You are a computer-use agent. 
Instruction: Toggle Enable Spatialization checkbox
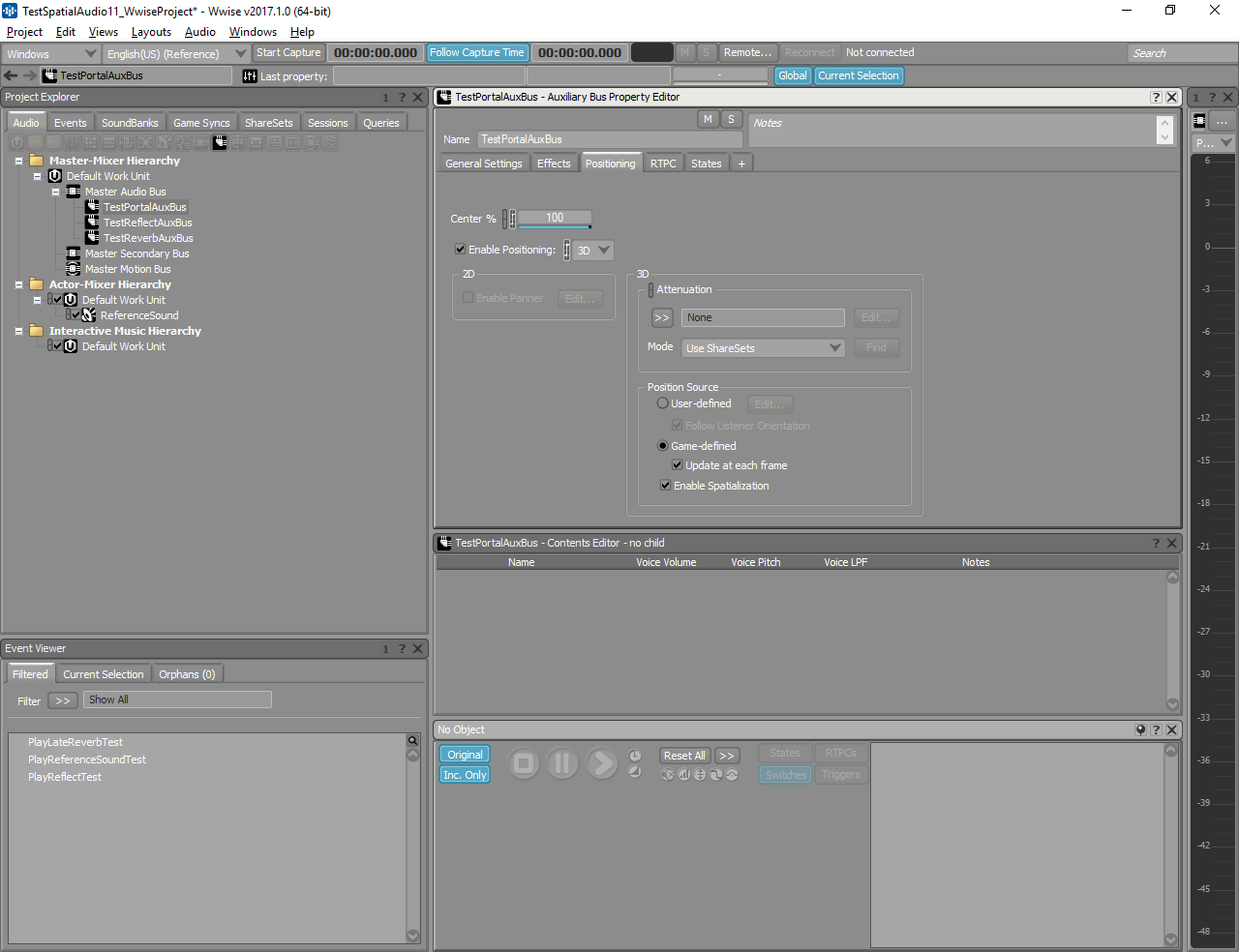(x=666, y=486)
